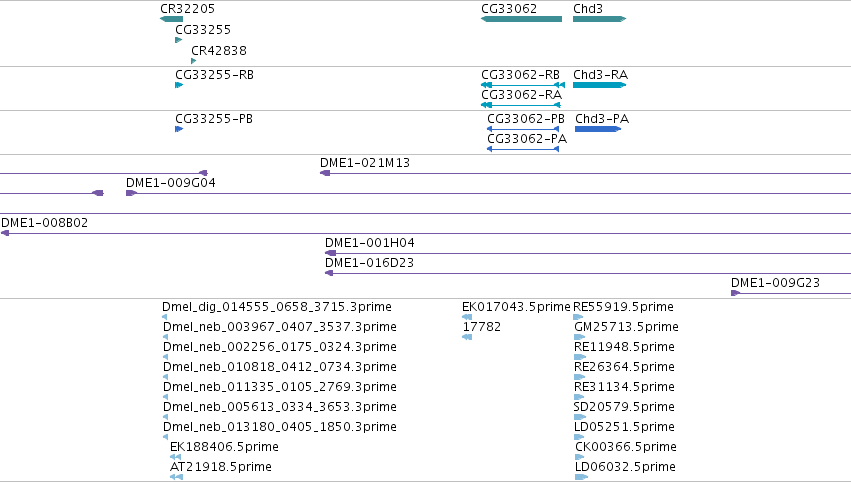
Task: Select the Chd3-RA transcript bar
Action: pyautogui.click(x=600, y=85)
